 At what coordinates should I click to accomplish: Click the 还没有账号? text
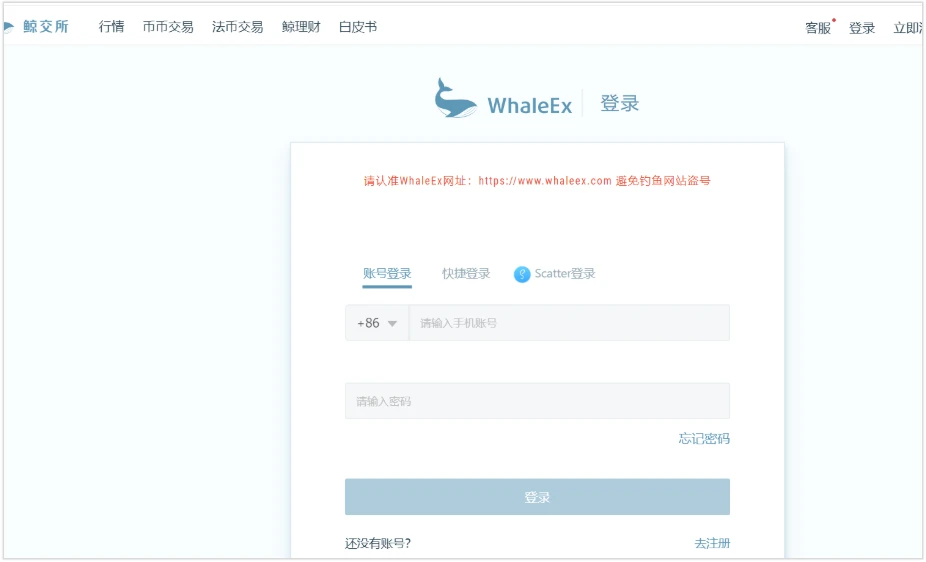click(x=378, y=543)
